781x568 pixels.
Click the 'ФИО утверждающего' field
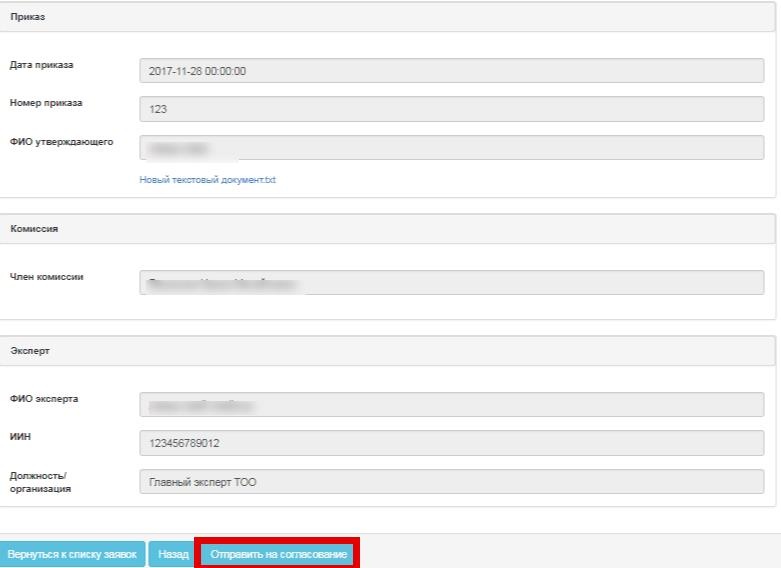[x=451, y=147]
